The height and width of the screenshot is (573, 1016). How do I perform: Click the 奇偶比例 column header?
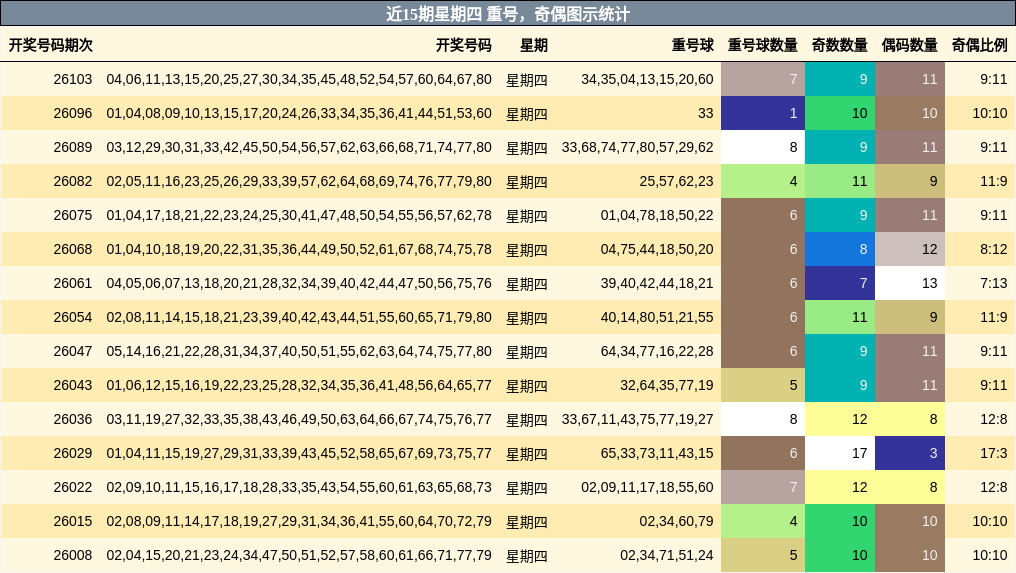(x=980, y=45)
